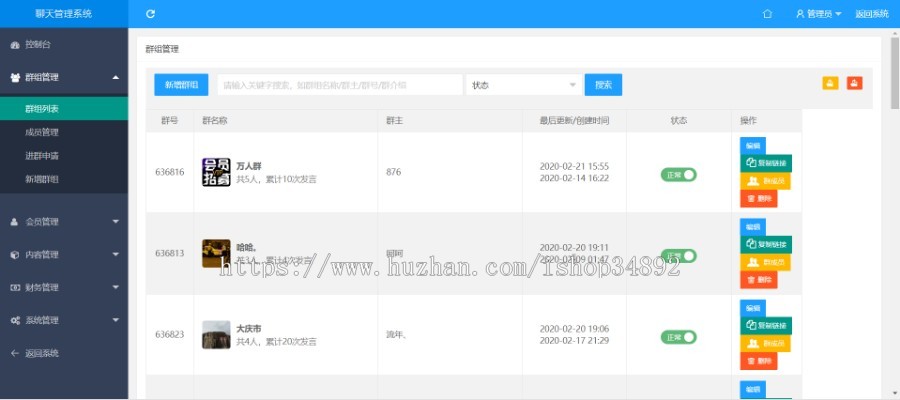This screenshot has width=900, height=400.
Task: Edit the group 哈哈。
Action: tap(752, 227)
